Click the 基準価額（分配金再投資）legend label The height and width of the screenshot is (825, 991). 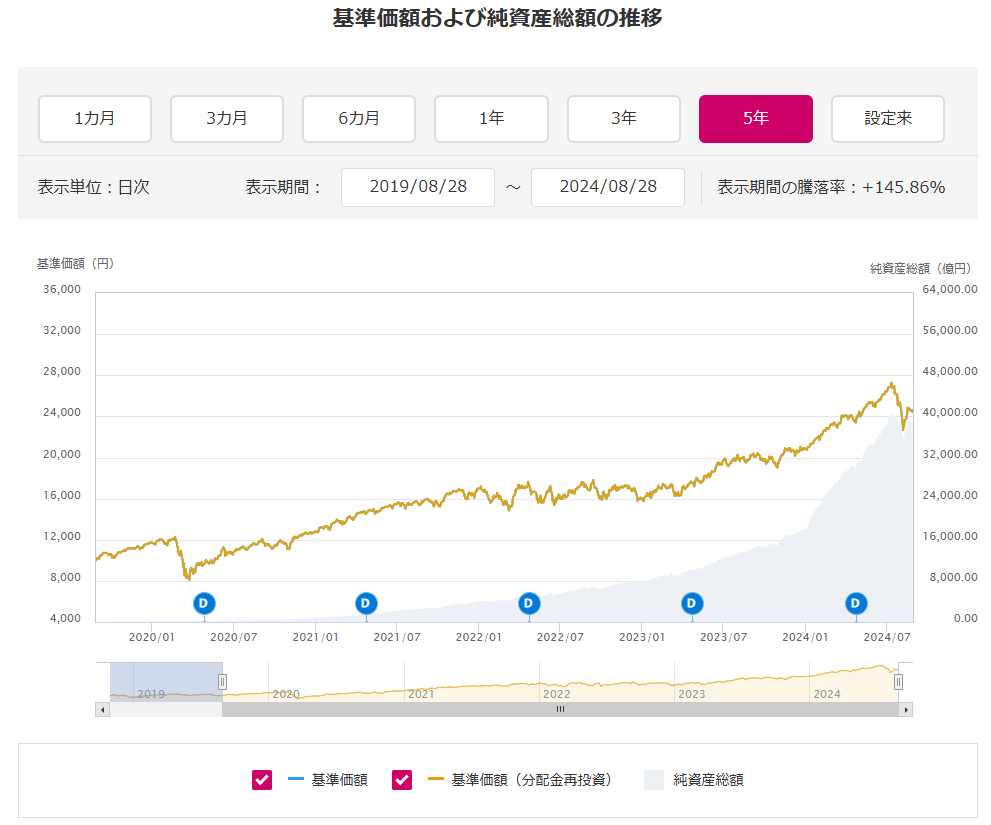(532, 780)
